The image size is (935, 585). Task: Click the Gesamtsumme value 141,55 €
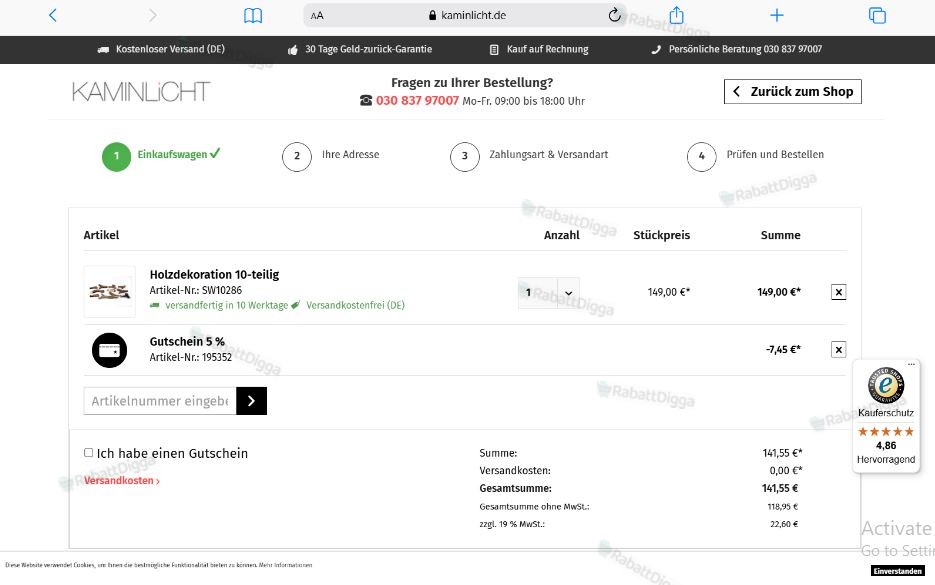[780, 488]
